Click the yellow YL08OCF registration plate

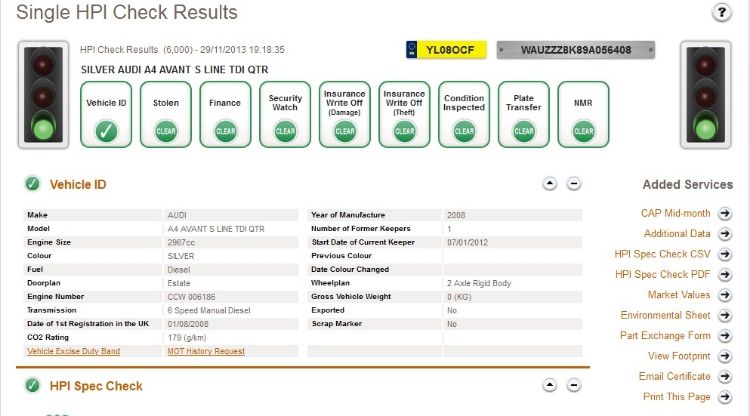(x=446, y=50)
